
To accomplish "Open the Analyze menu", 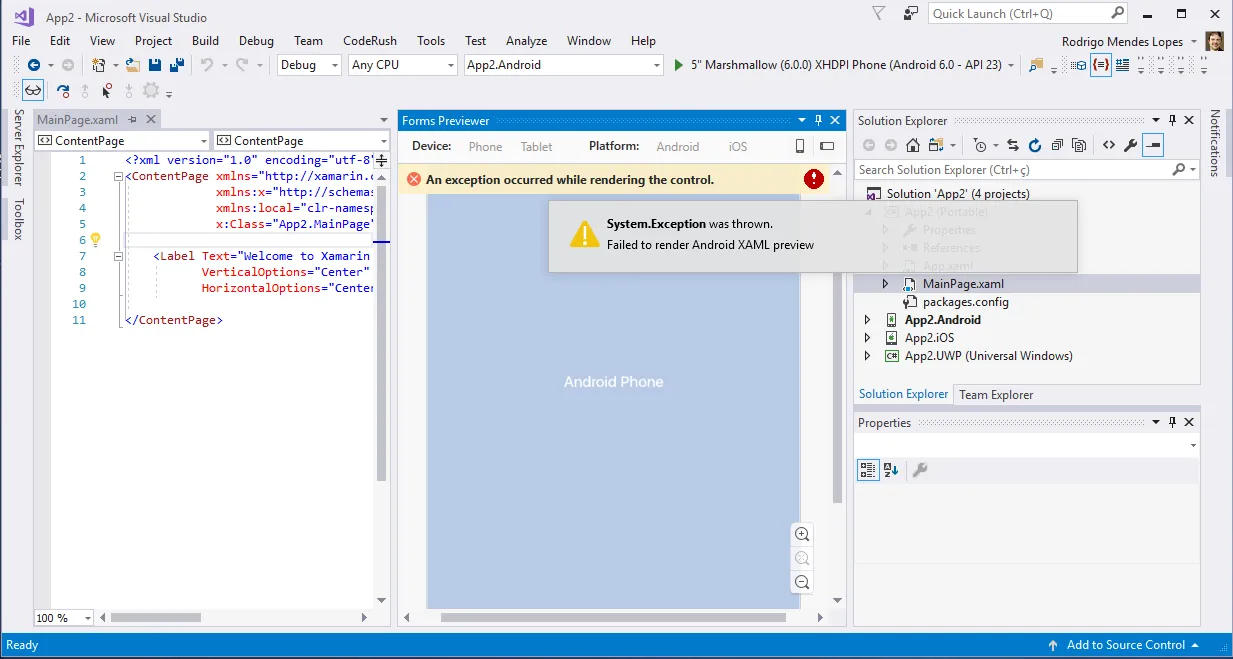I will point(527,41).
